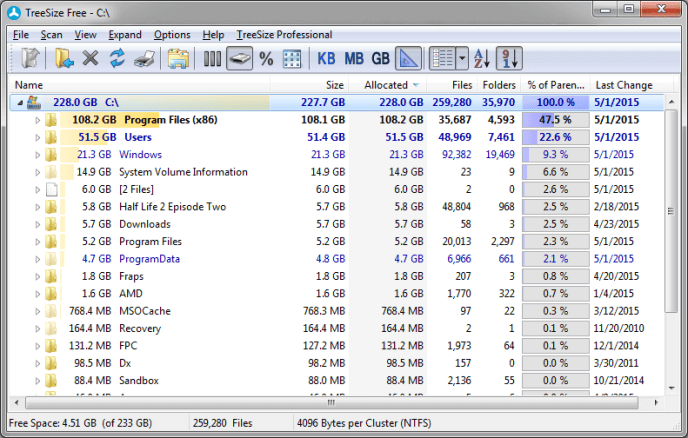Click the Name column header
The width and height of the screenshot is (688, 438).
140,85
